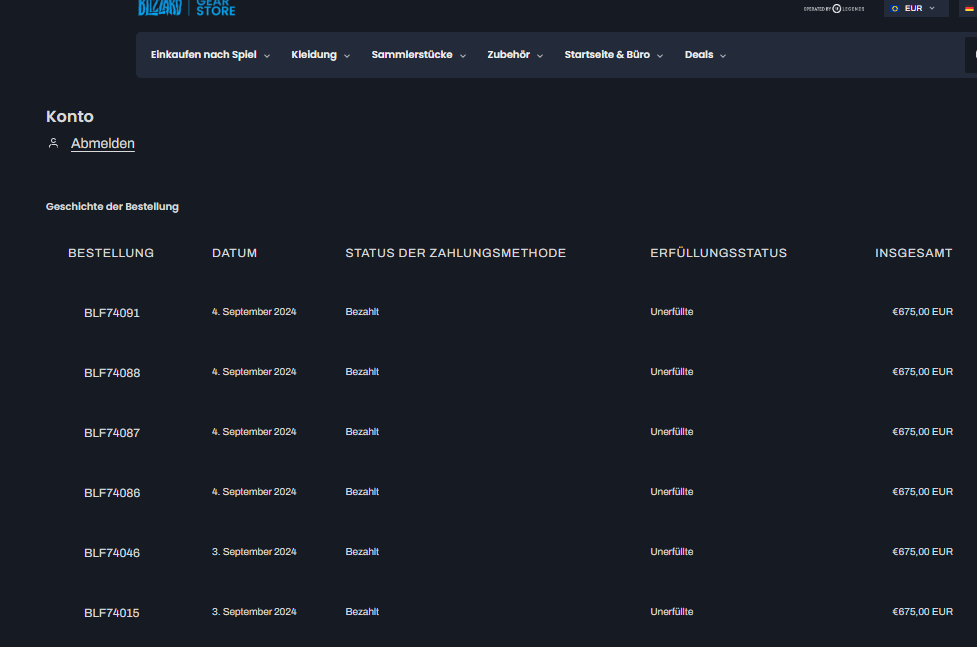Expand the Sammlerstücke menu
The height and width of the screenshot is (647, 977).
point(419,55)
